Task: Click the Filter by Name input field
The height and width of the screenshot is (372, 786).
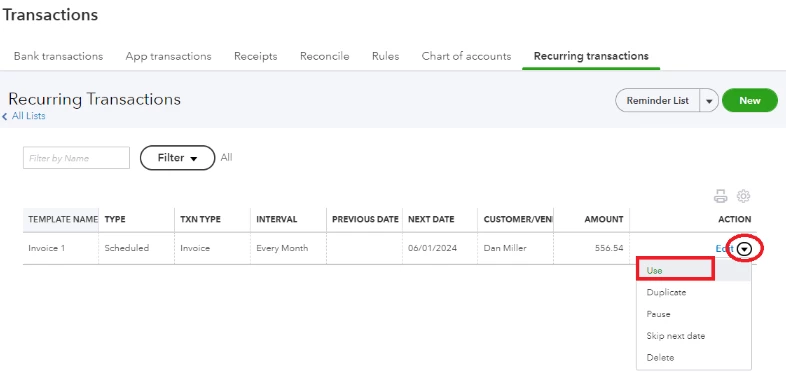Action: click(76, 158)
